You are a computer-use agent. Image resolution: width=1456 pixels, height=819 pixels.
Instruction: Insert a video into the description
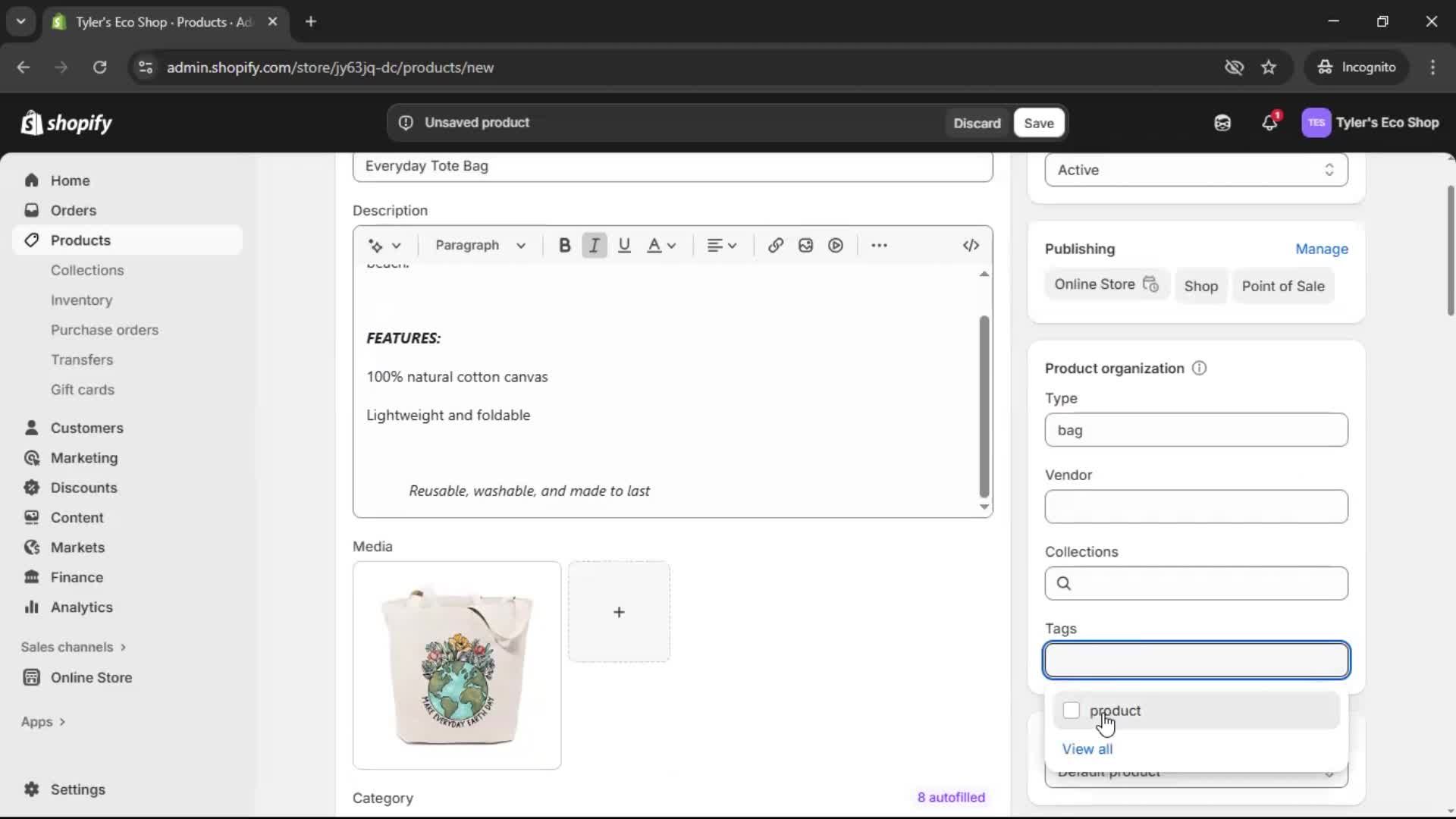tap(835, 245)
